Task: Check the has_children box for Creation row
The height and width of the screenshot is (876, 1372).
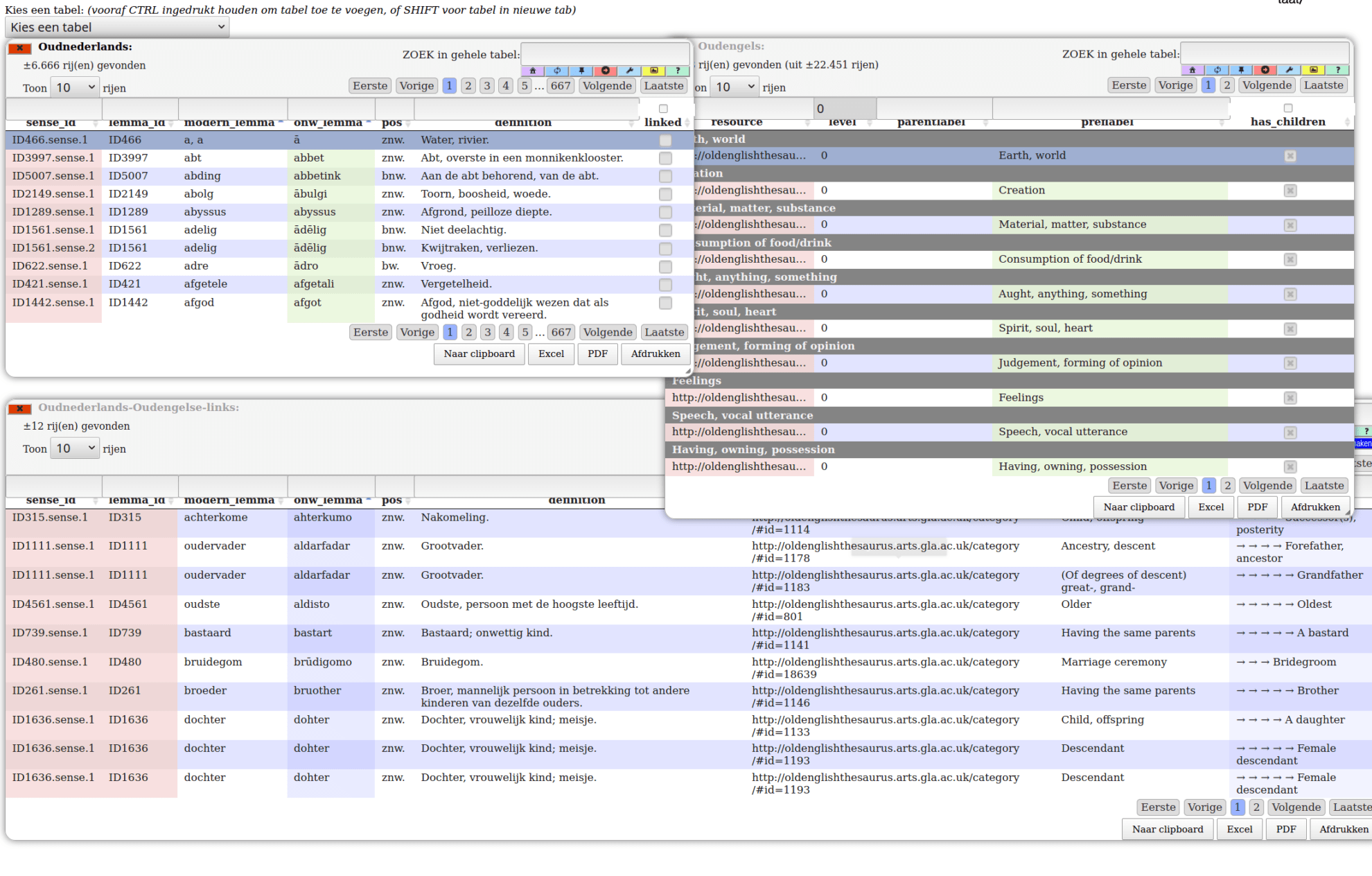Action: 1290,191
